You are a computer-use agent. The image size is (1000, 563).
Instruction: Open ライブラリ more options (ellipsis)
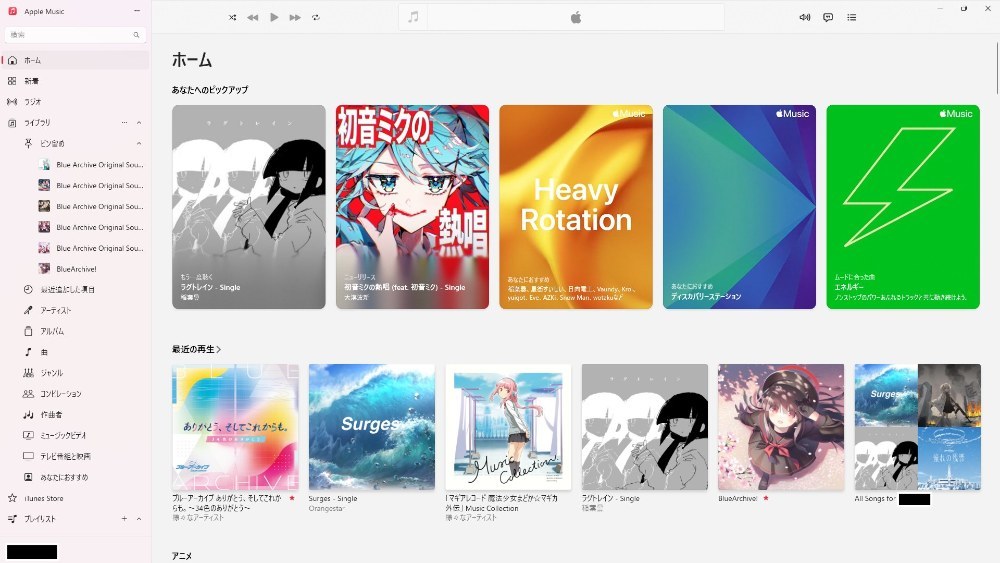point(124,122)
